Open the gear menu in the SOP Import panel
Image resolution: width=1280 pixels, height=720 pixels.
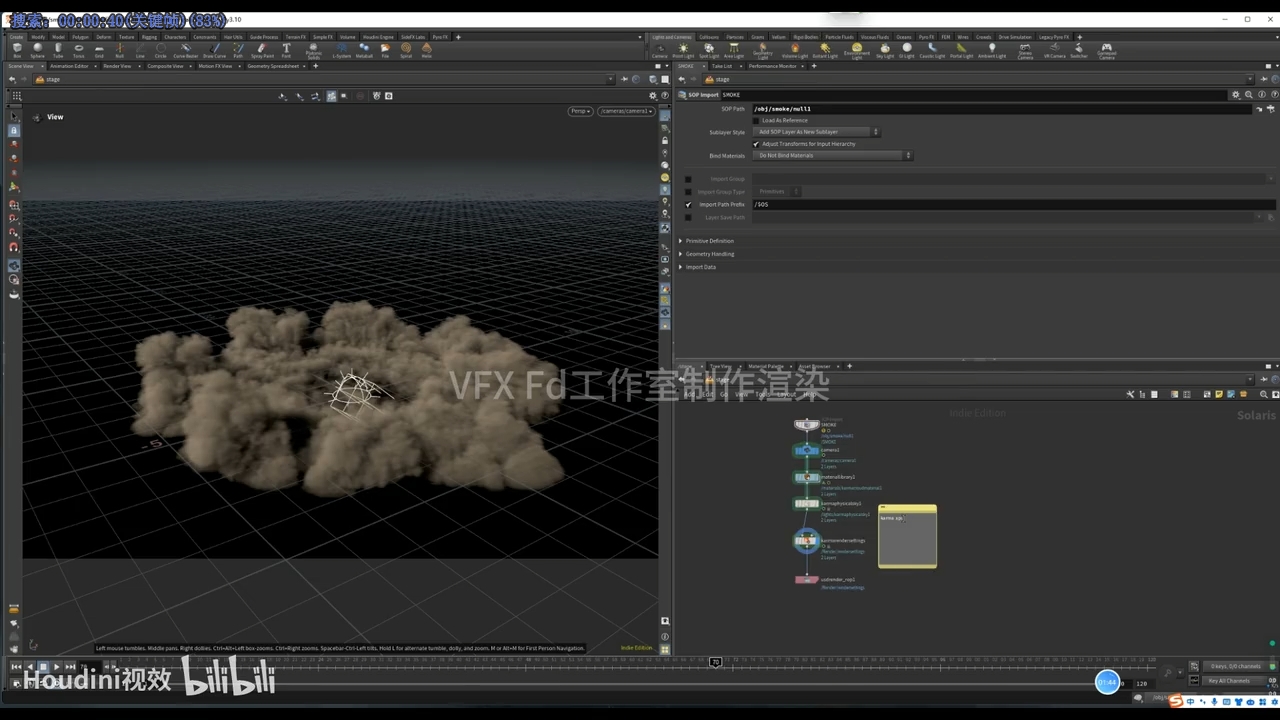1236,95
